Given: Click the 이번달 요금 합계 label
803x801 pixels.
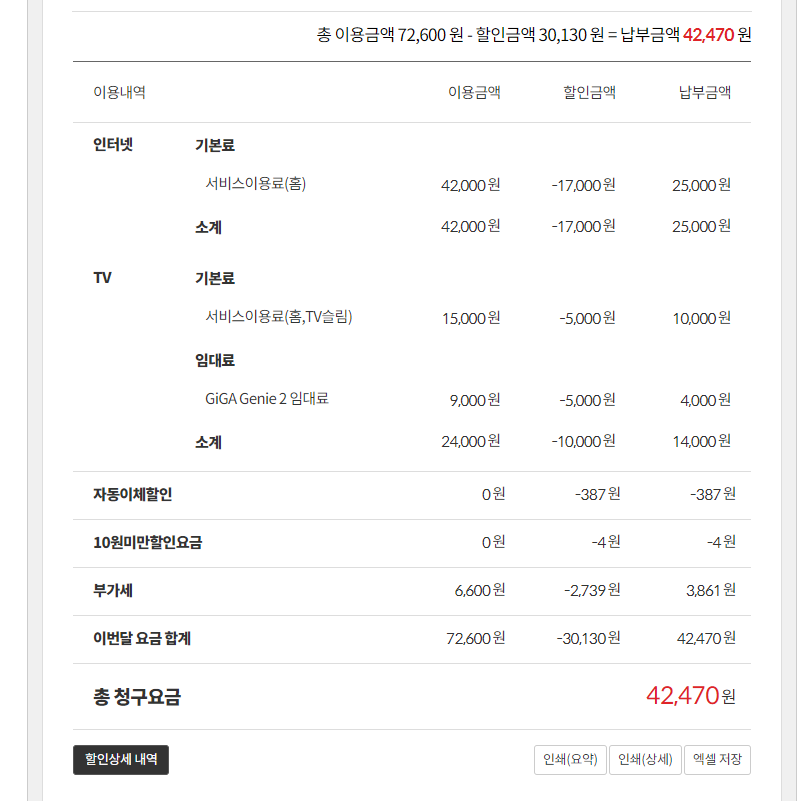Looking at the screenshot, I should [141, 638].
